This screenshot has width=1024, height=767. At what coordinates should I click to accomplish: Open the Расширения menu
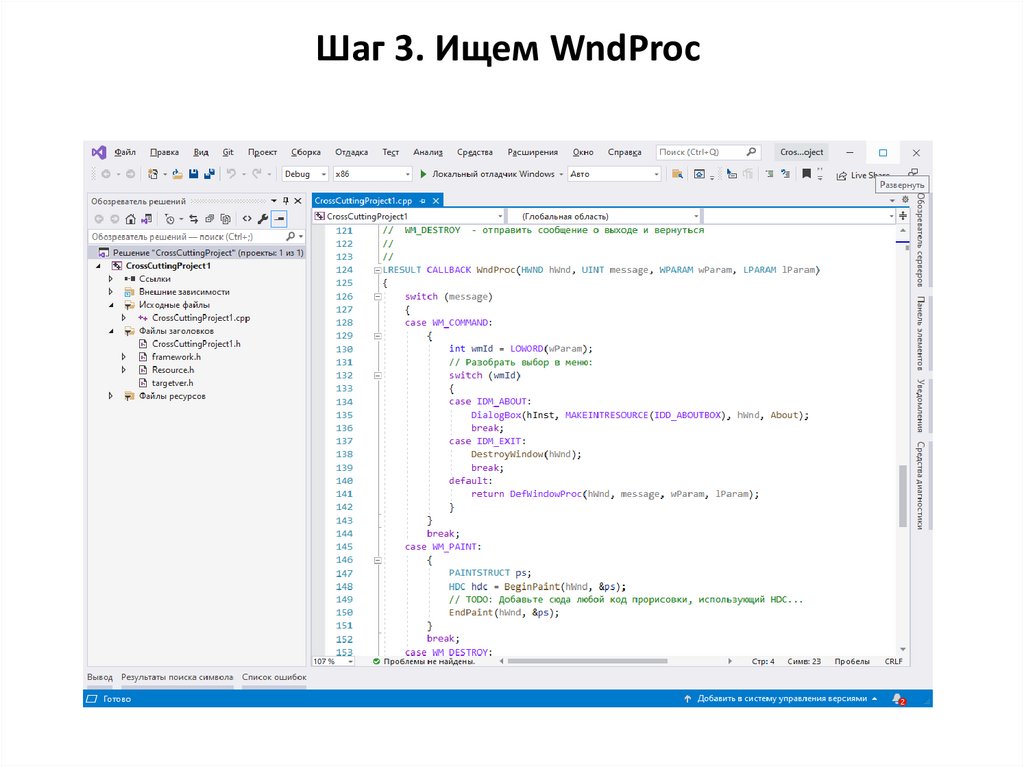(x=533, y=152)
